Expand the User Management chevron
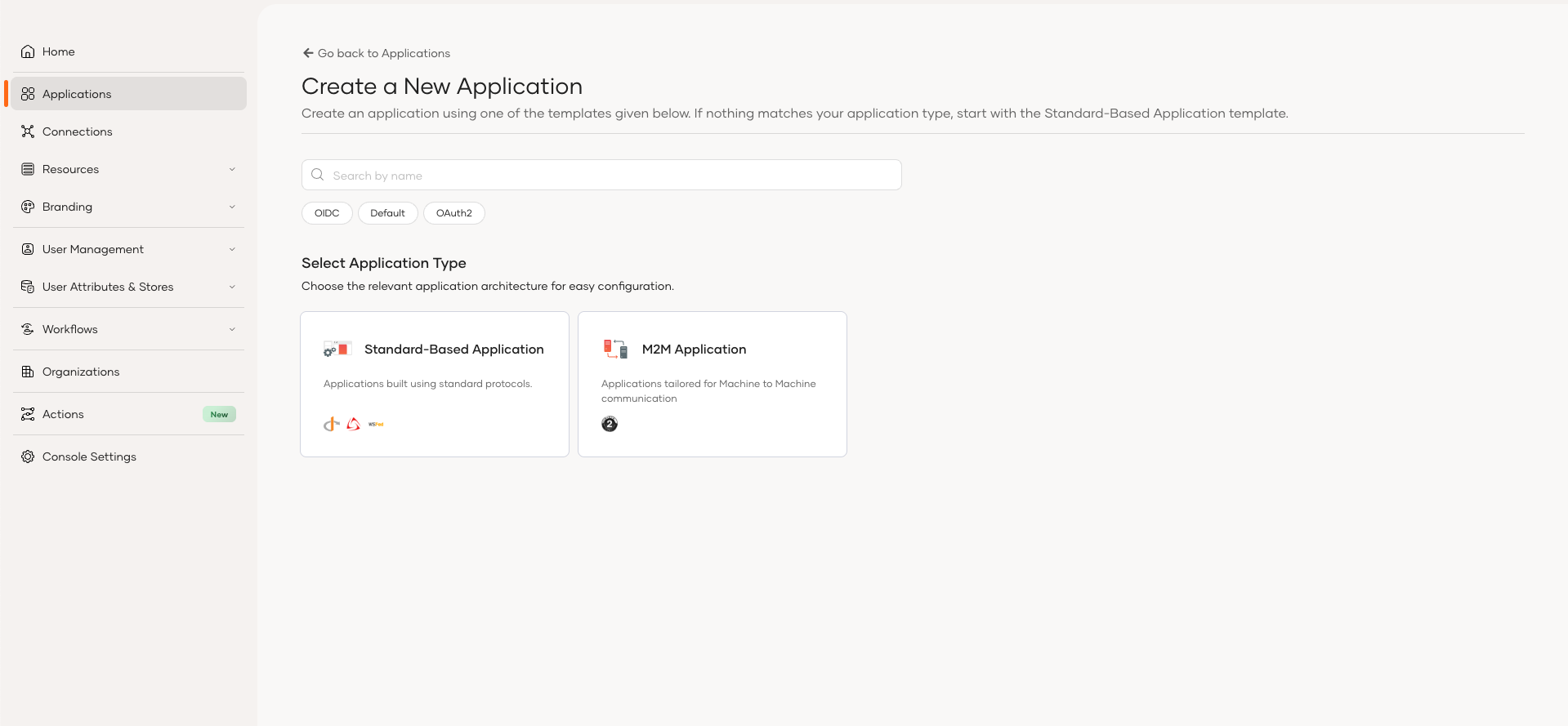Viewport: 1568px width, 726px height. (232, 249)
